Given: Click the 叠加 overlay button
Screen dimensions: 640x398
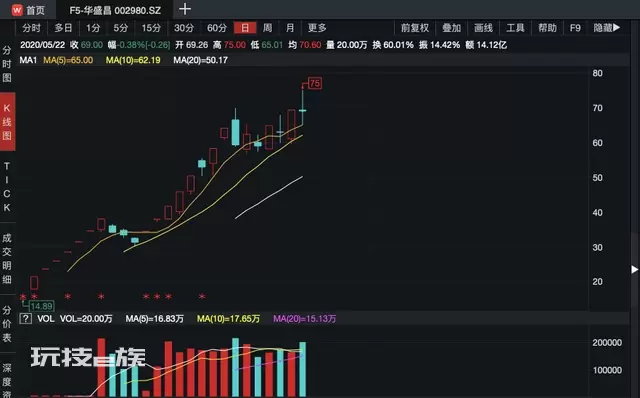Looking at the screenshot, I should pyautogui.click(x=451, y=28).
